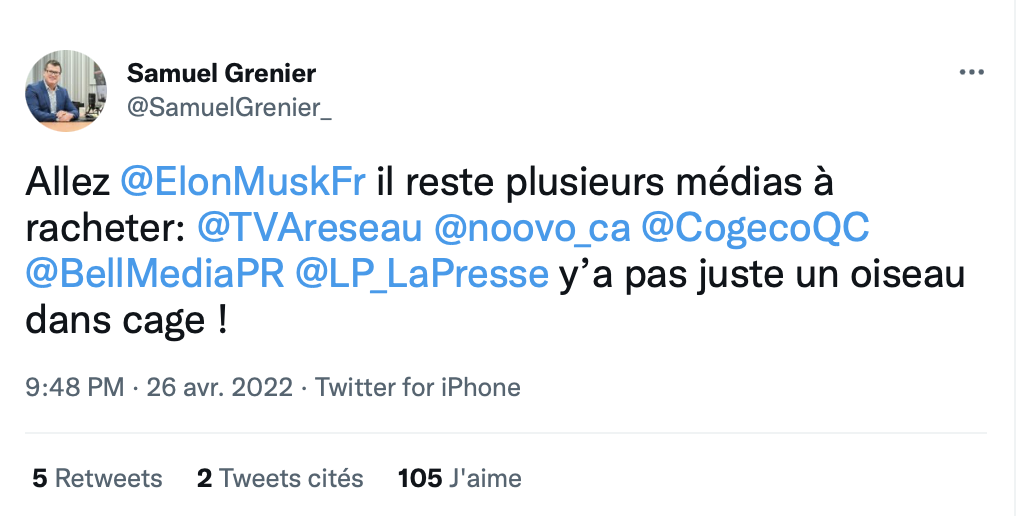Screen dimensions: 1016x516
Task: Open the Samuel Grenier display name link
Action: click(221, 73)
